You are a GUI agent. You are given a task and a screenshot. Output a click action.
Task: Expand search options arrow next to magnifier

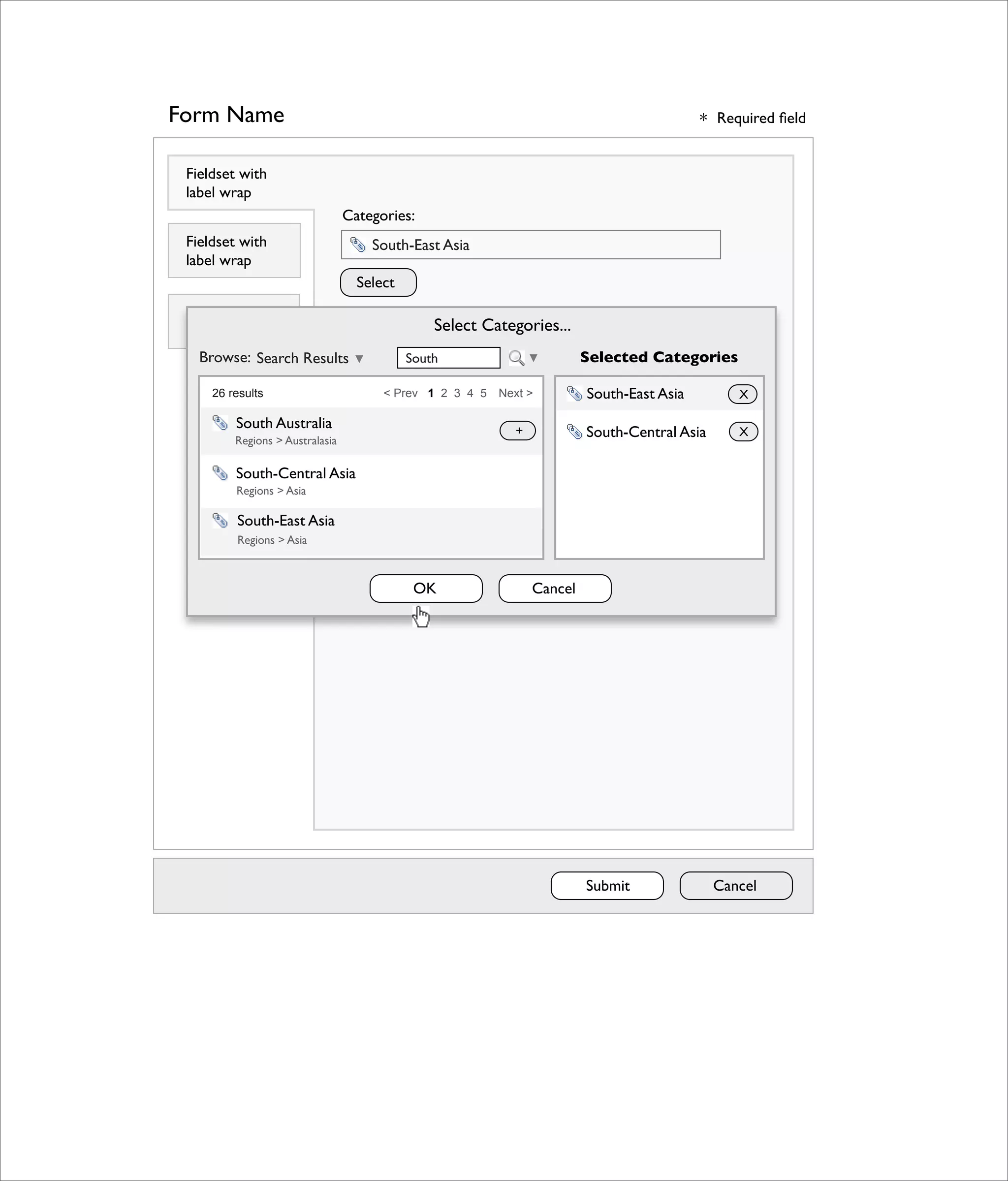[534, 358]
